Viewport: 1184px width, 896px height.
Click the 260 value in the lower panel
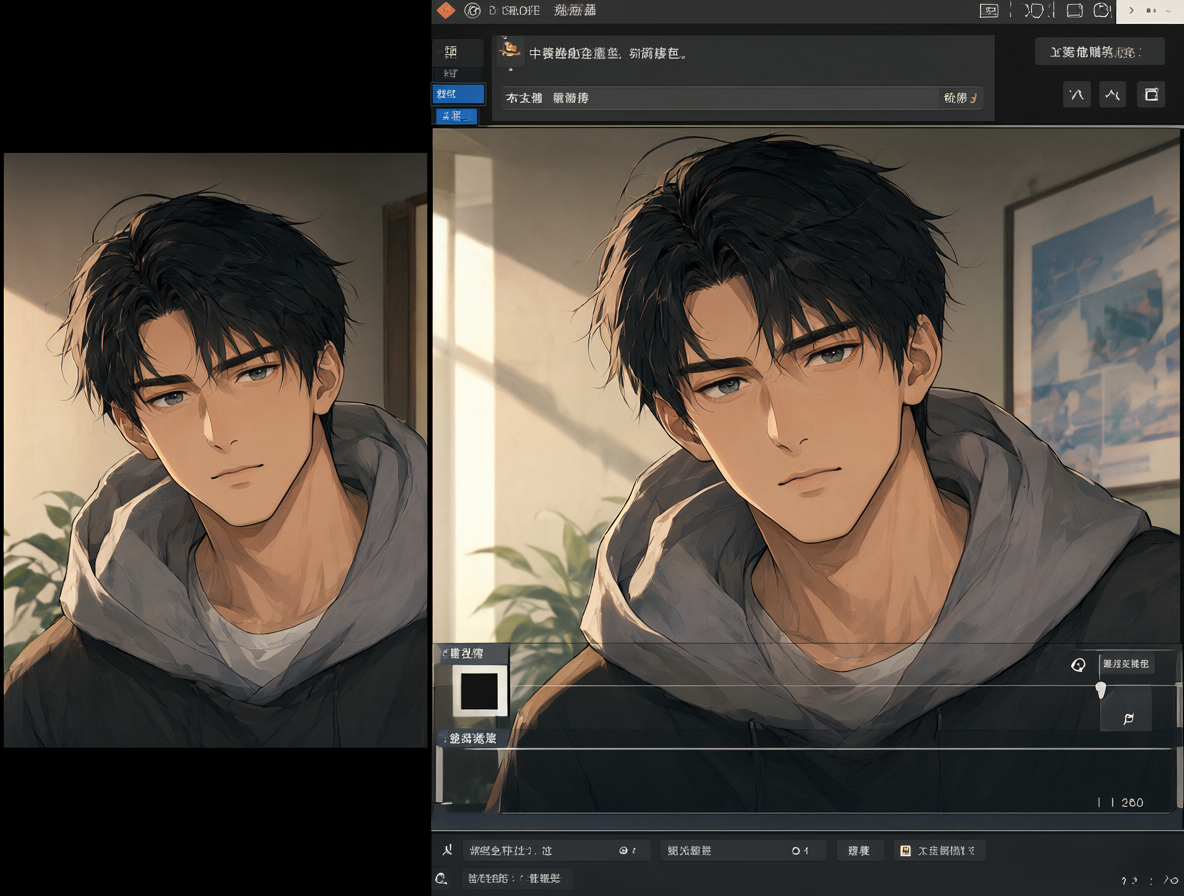click(x=1132, y=802)
